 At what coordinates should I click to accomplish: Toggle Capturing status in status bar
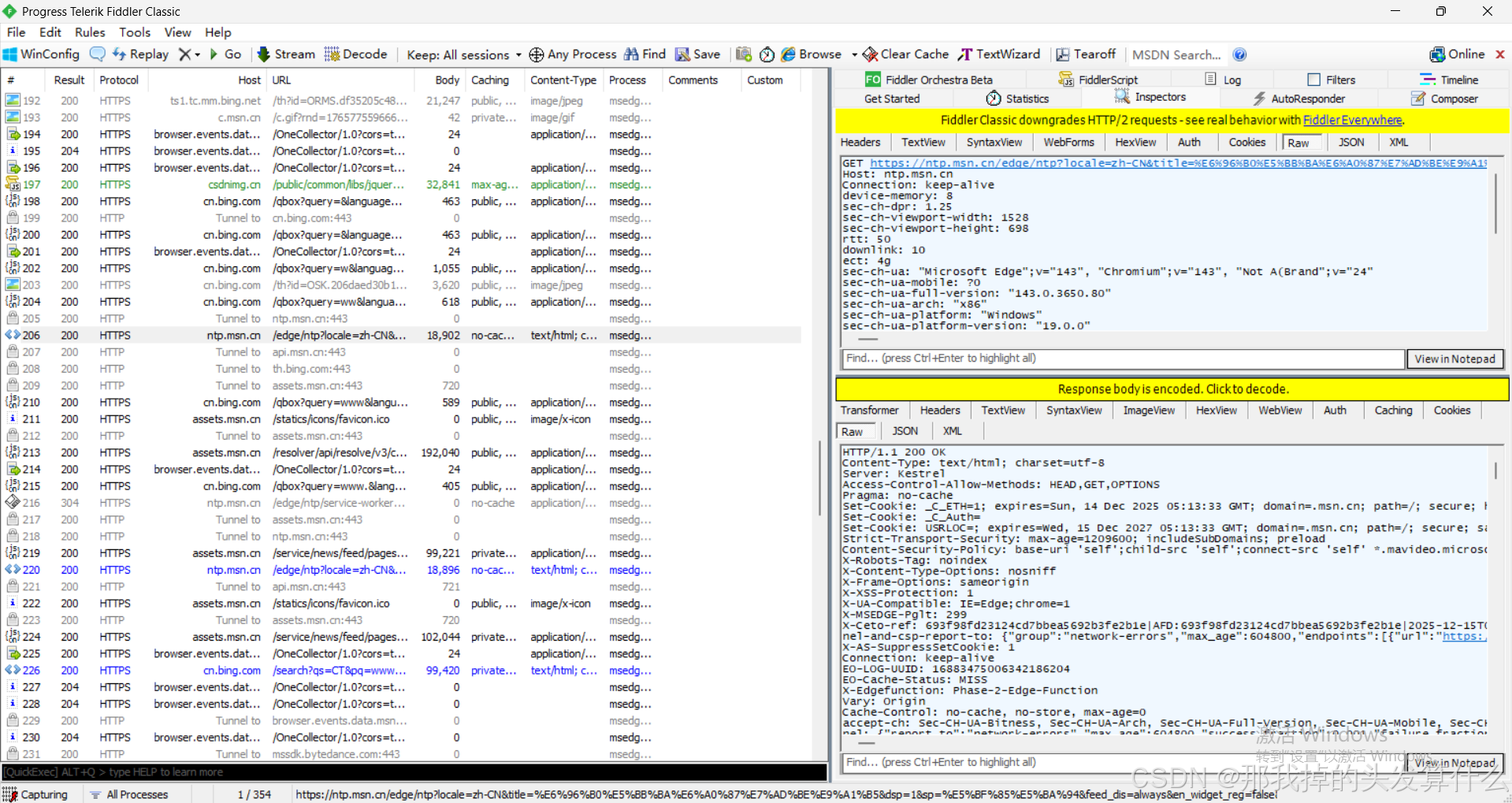pos(36,794)
